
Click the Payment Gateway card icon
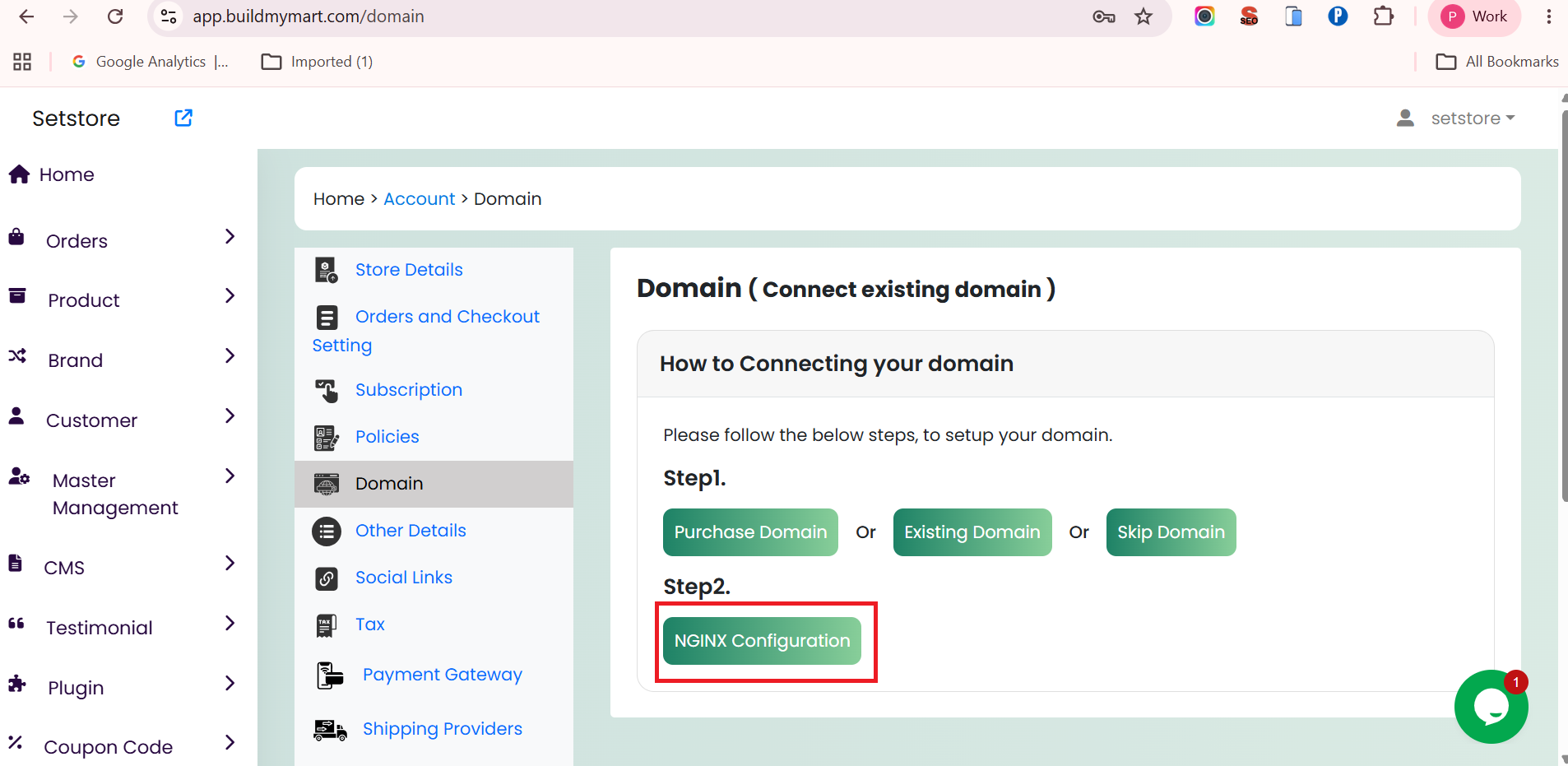(x=331, y=675)
